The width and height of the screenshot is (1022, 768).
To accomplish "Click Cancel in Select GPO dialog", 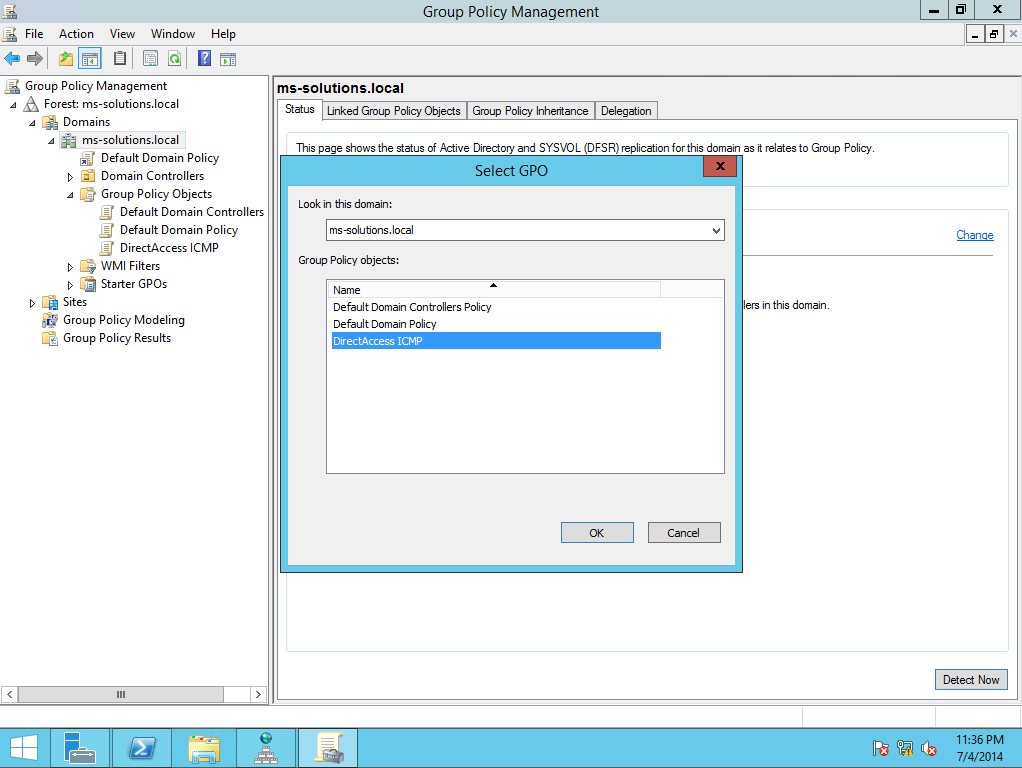I will click(x=683, y=533).
